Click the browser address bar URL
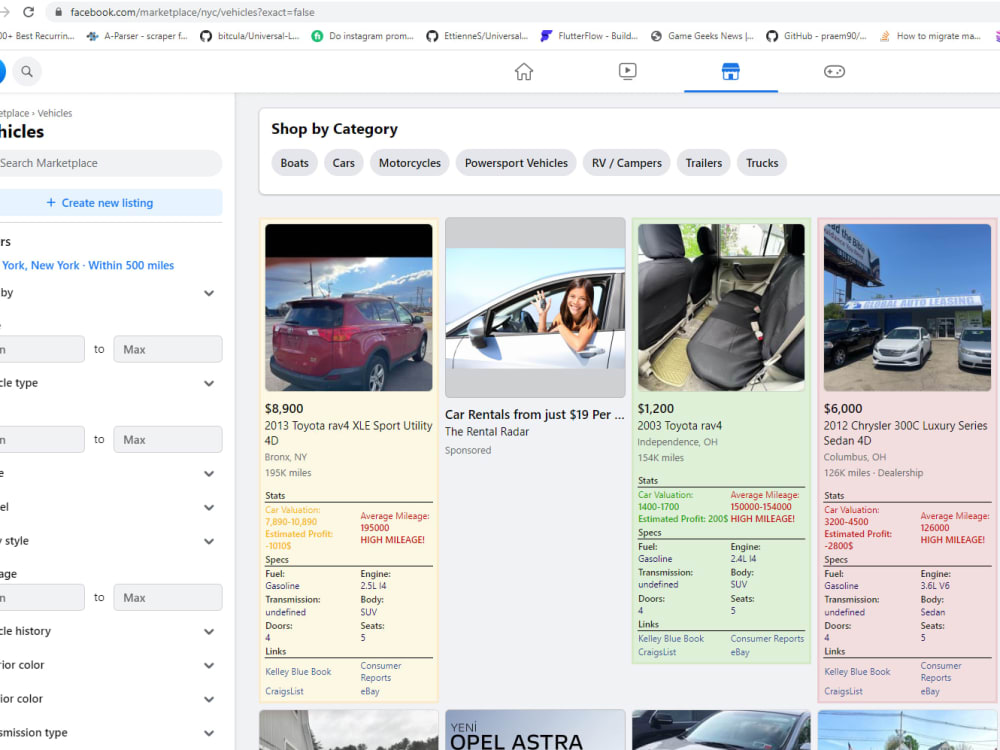The width and height of the screenshot is (1000, 750). coord(193,12)
